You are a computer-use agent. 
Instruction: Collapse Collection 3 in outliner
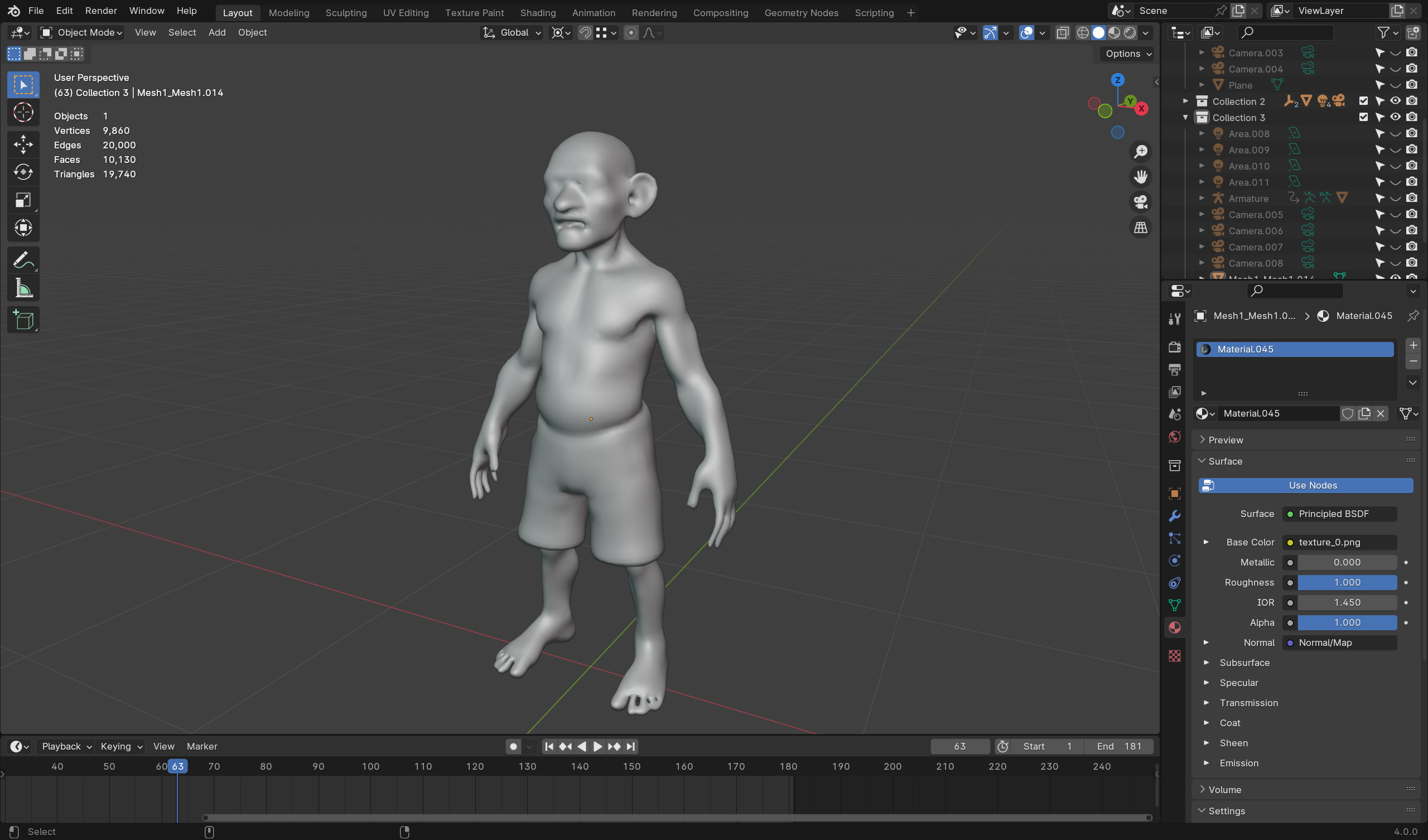coord(1185,117)
